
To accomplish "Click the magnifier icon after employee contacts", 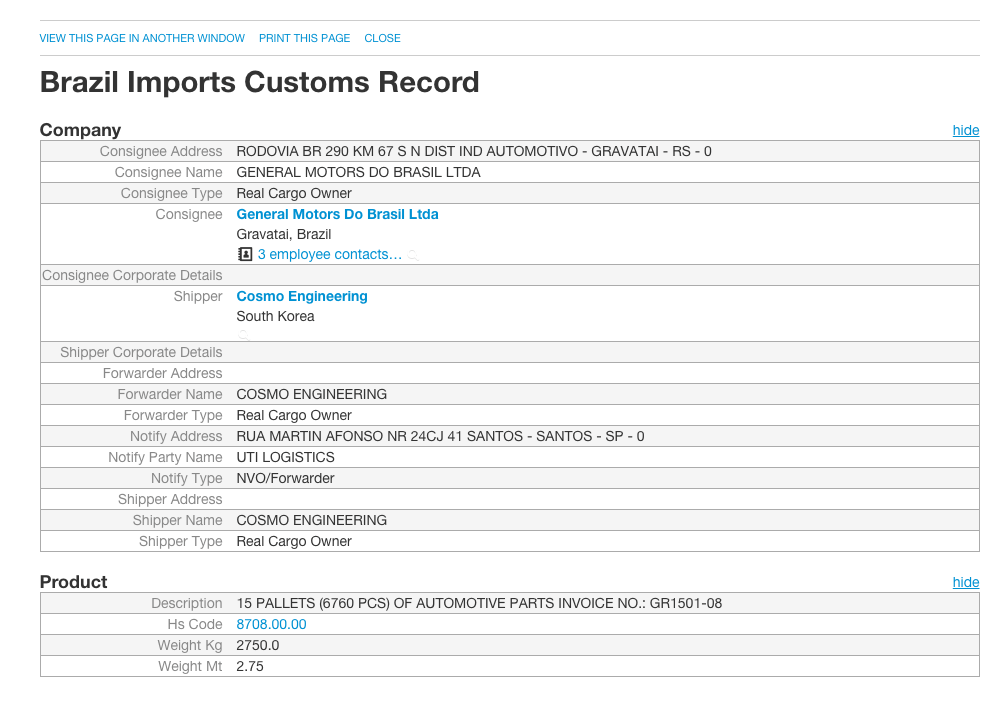I will pos(413,255).
